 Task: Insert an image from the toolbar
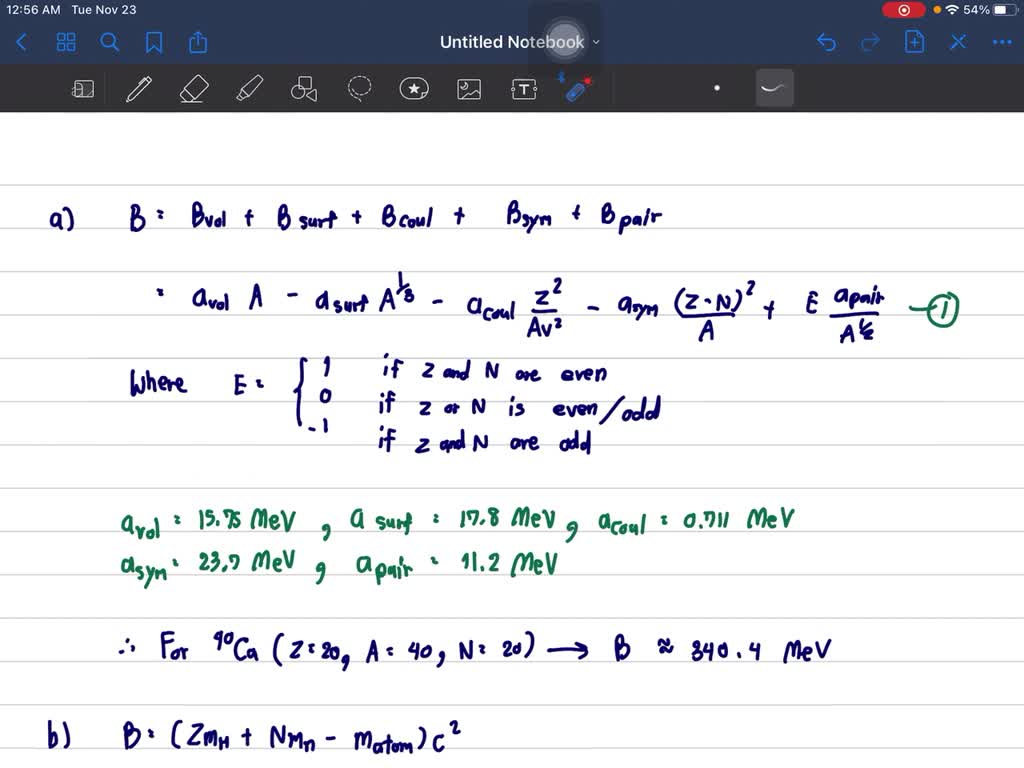point(468,88)
